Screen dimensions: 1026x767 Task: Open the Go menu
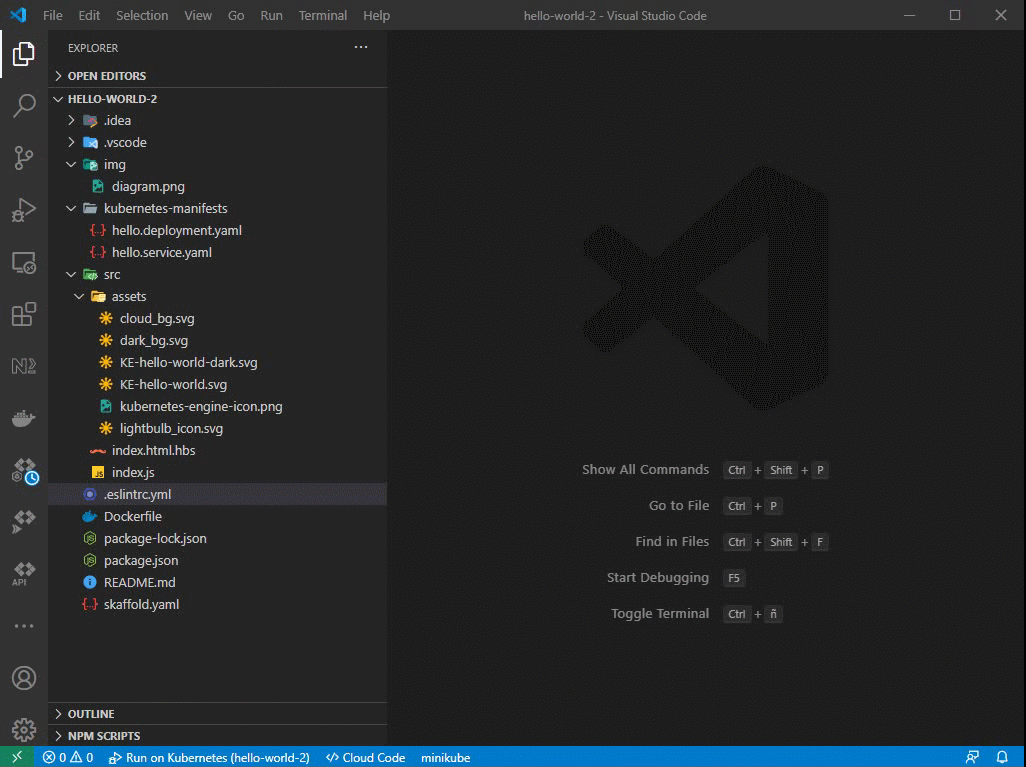[236, 15]
